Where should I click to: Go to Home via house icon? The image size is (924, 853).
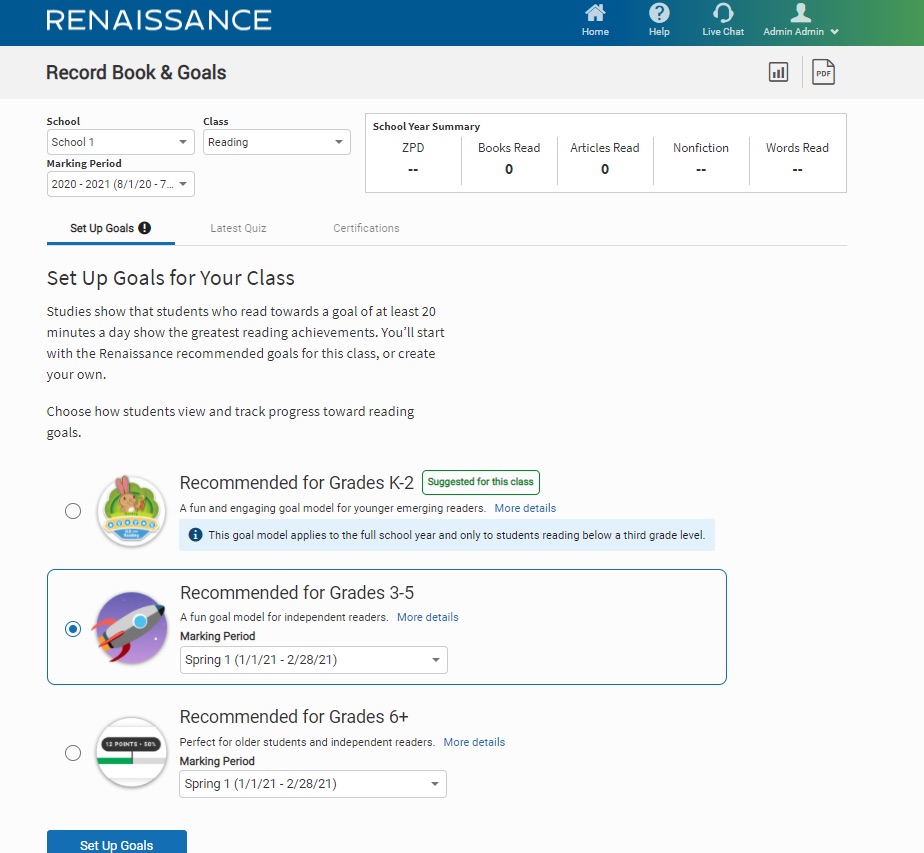[595, 12]
